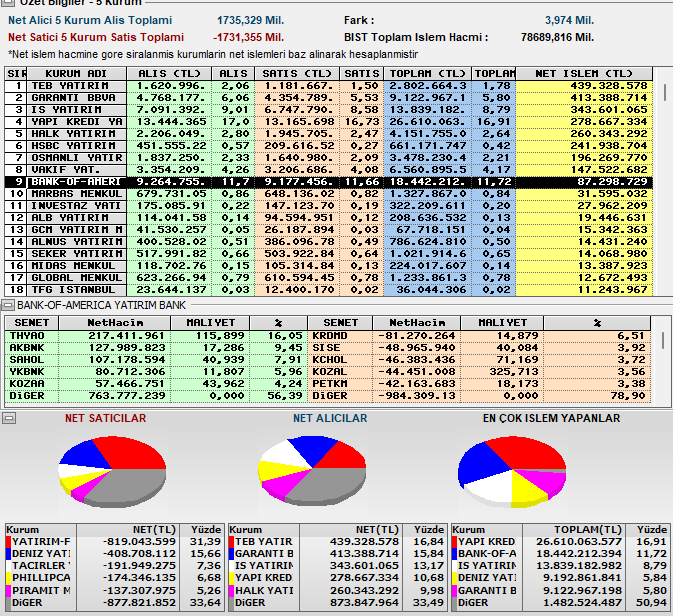Click red swatch next to TEB YATIR
The height and width of the screenshot is (616, 673).
pyautogui.click(x=232, y=542)
